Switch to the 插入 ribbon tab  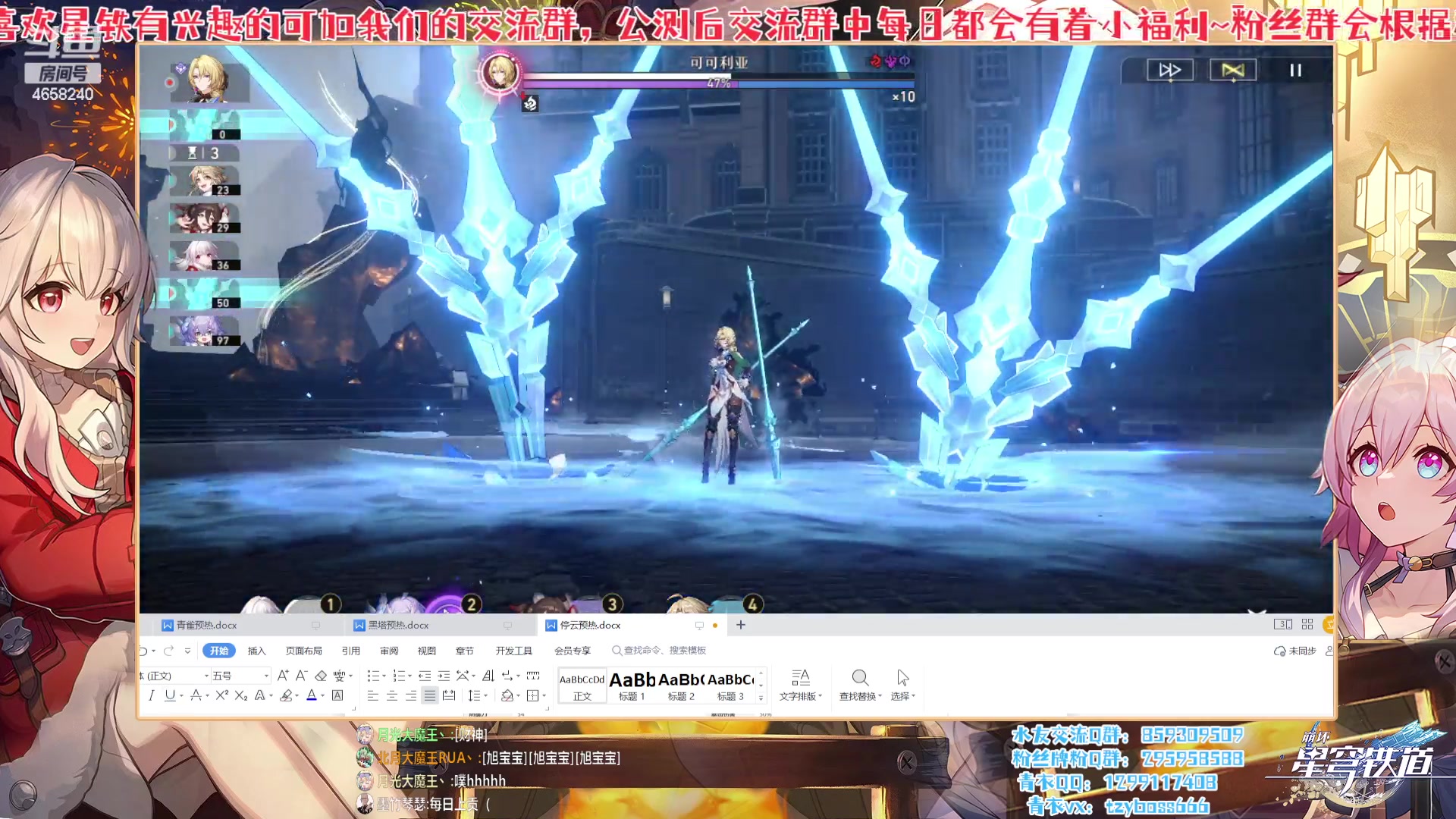point(257,650)
